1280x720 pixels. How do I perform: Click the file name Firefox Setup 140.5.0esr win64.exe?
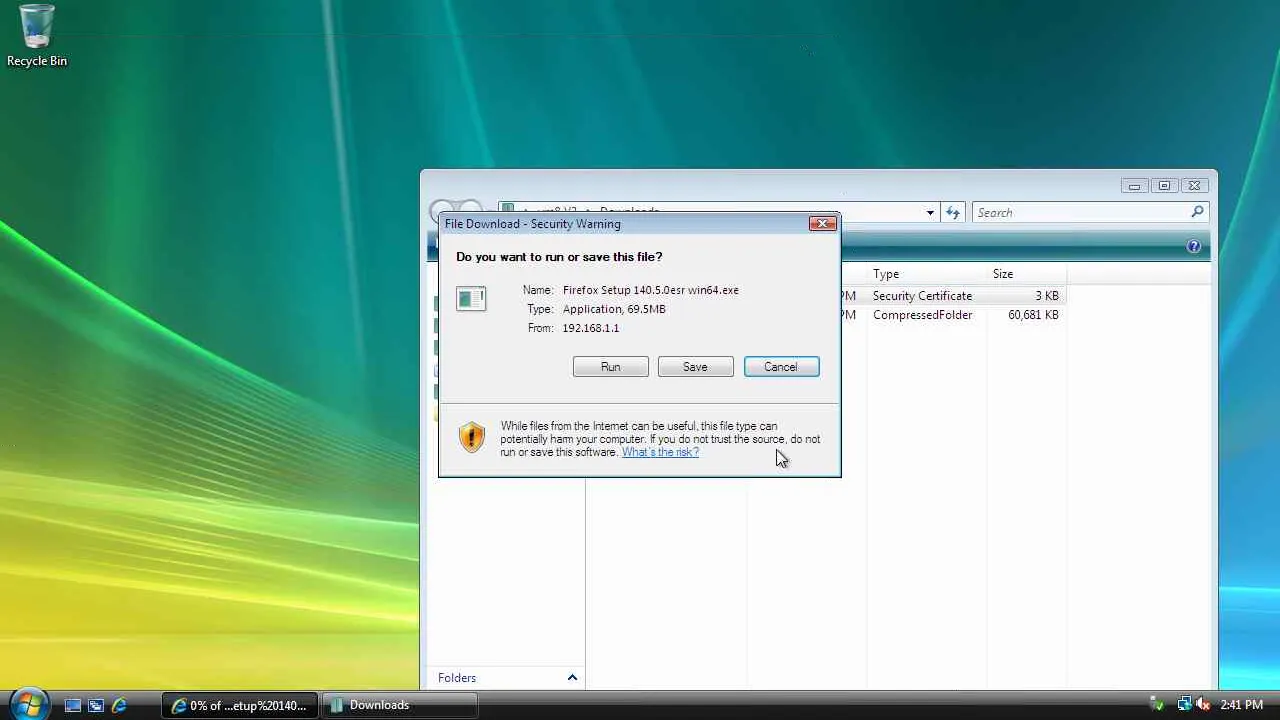pyautogui.click(x=651, y=290)
